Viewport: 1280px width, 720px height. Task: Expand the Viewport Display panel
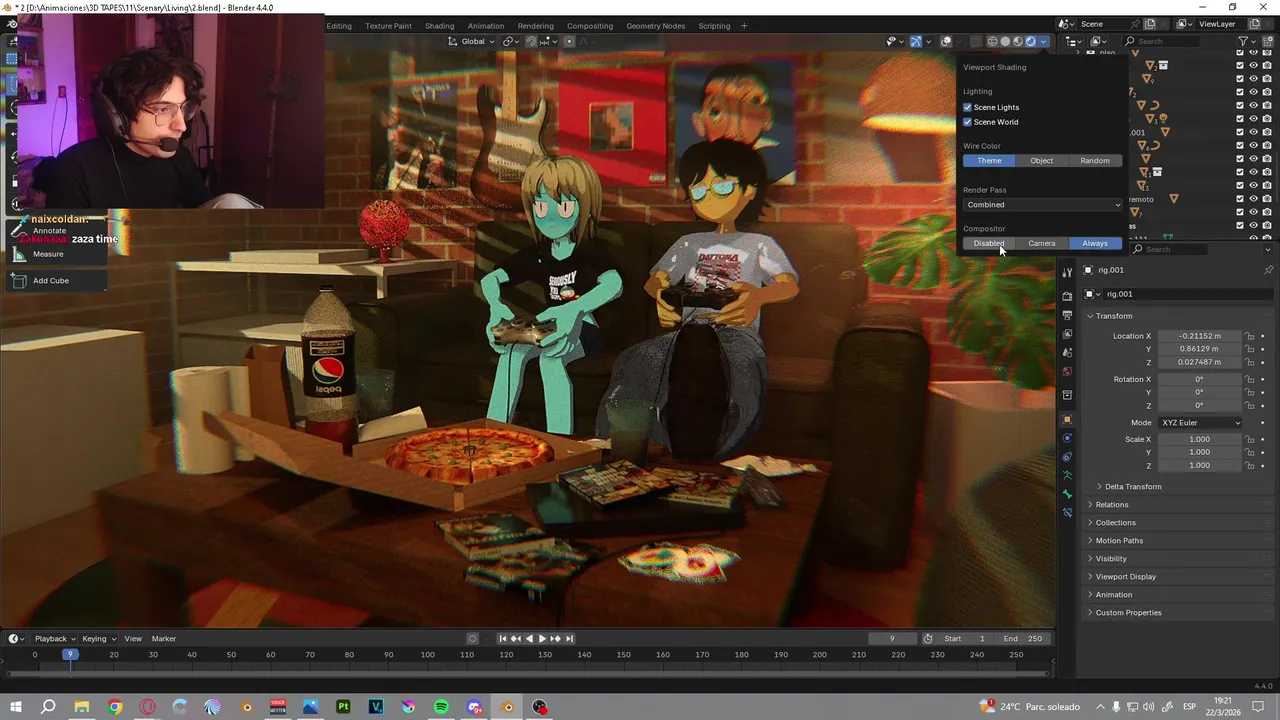[1125, 577]
